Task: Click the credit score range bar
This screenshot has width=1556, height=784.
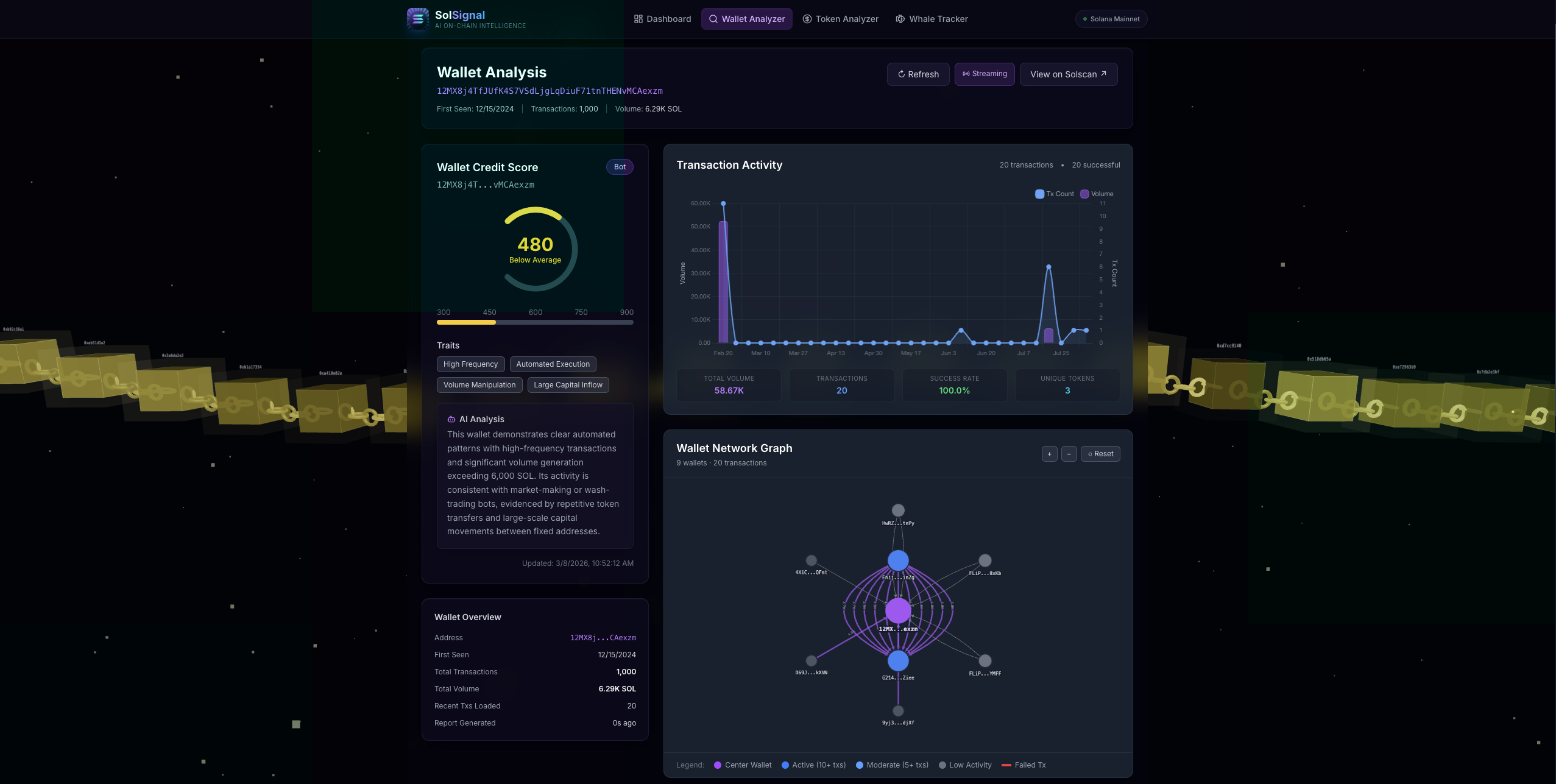Action: pos(535,322)
